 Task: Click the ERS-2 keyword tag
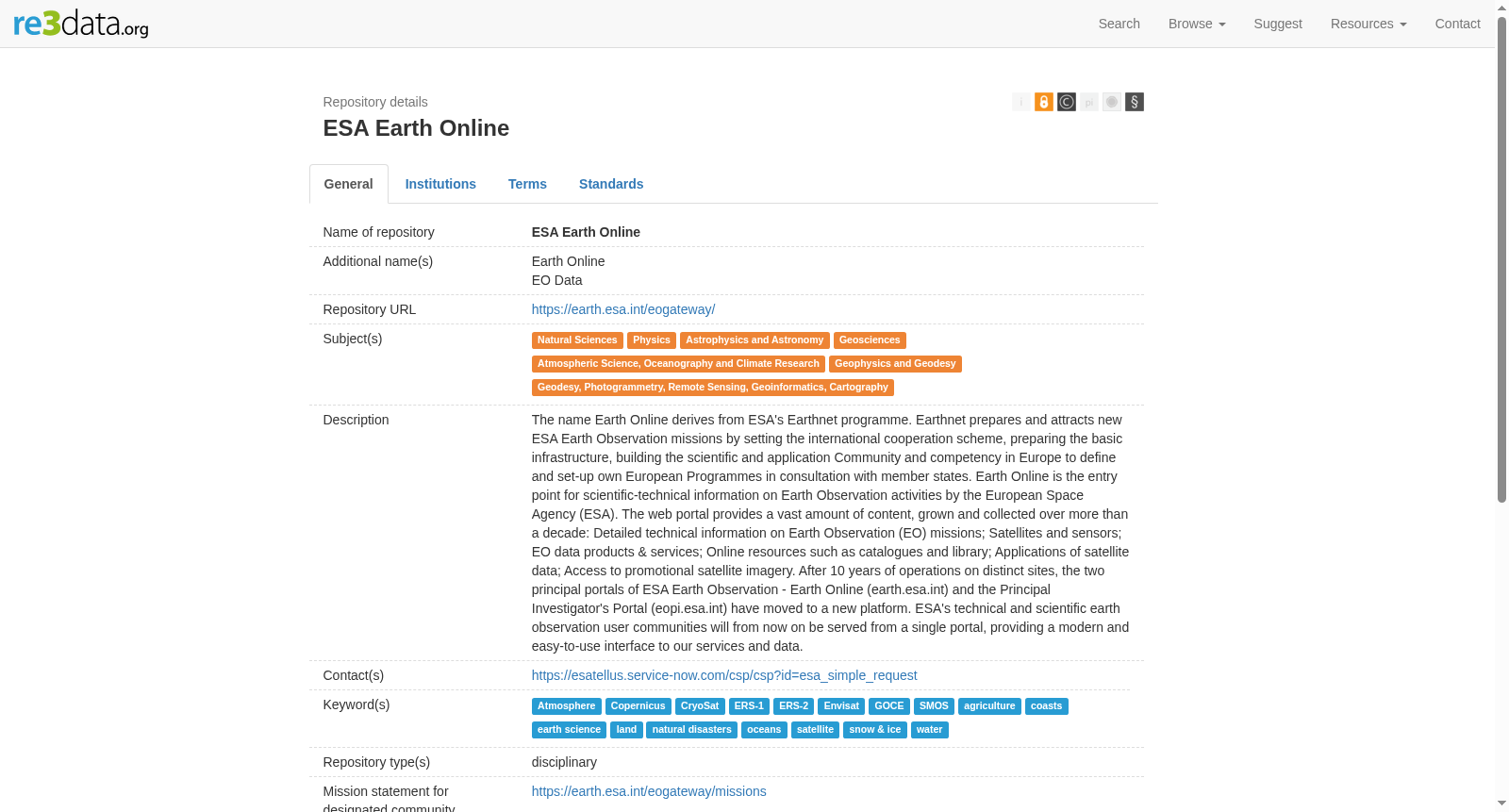click(x=793, y=706)
